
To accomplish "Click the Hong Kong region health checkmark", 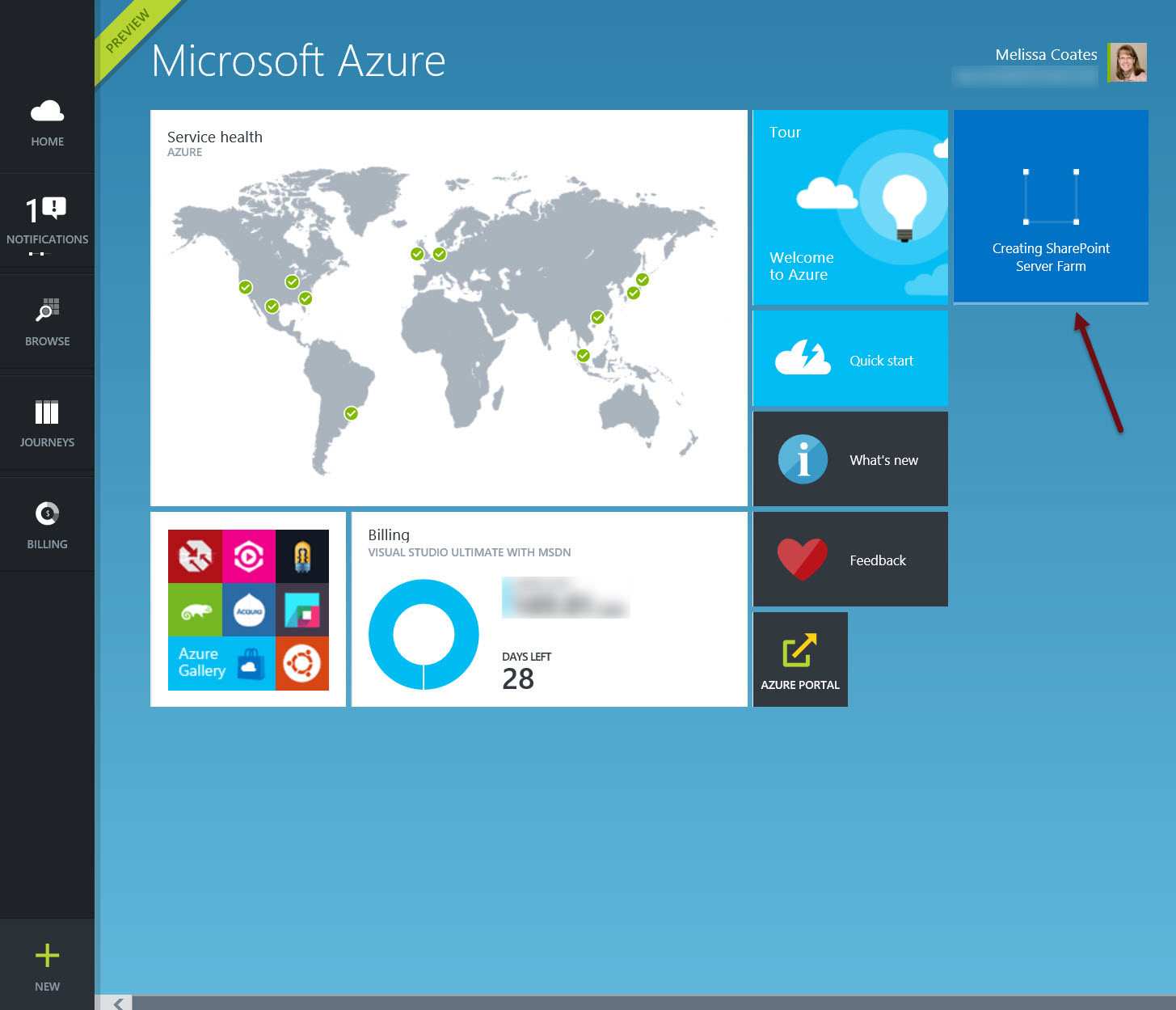I will point(597,318).
